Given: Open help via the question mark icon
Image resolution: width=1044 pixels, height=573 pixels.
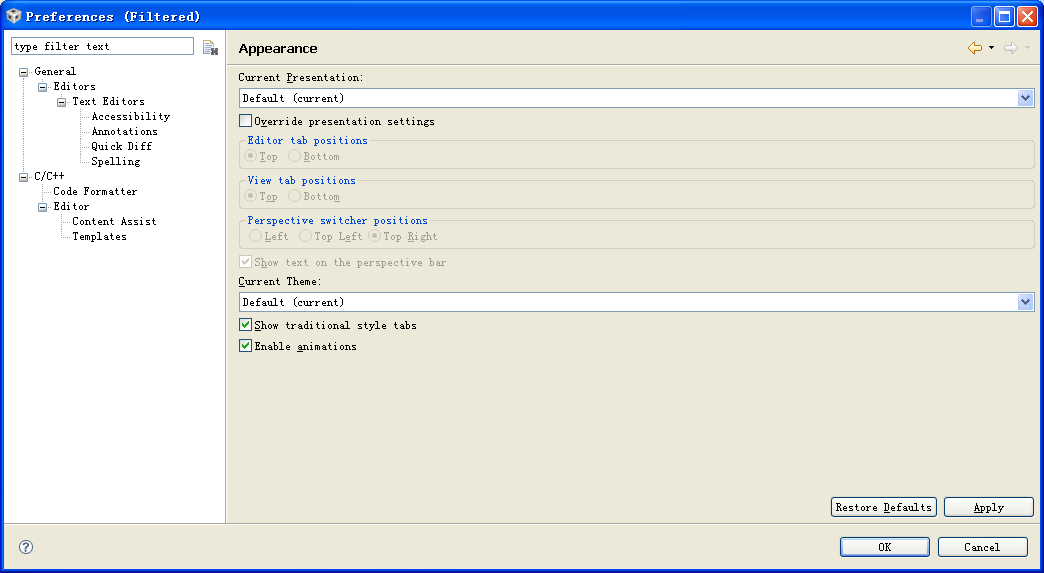Looking at the screenshot, I should tap(26, 547).
